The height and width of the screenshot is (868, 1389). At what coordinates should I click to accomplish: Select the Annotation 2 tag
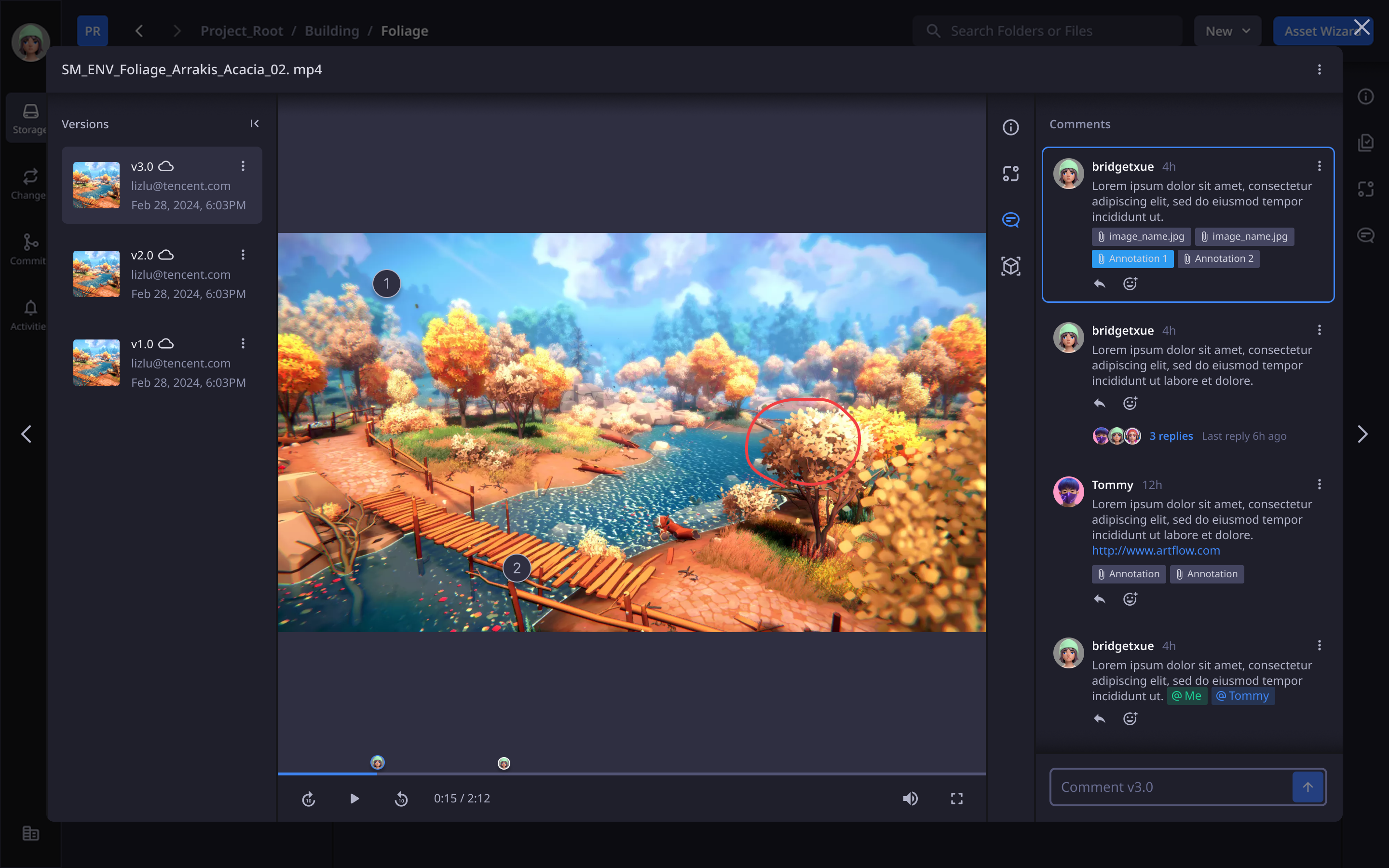(1219, 259)
